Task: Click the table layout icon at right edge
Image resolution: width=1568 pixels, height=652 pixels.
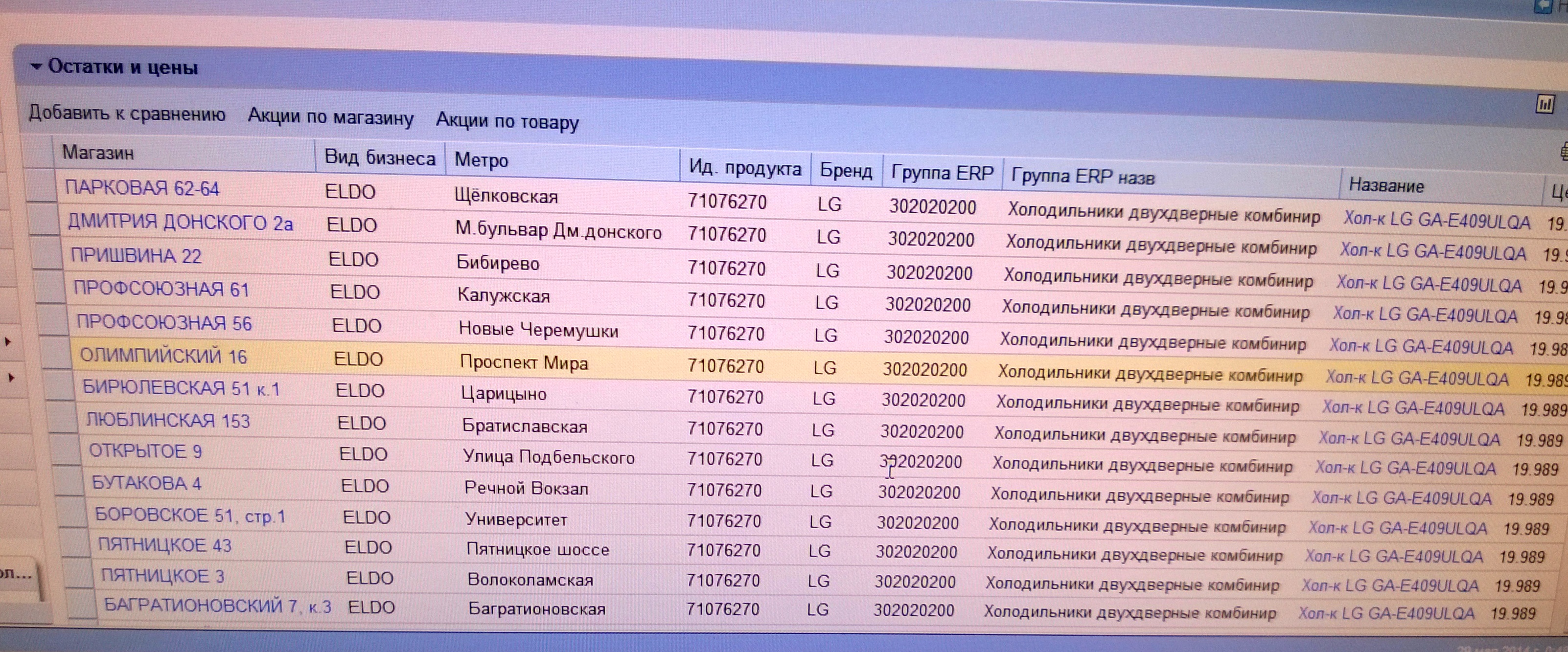Action: tap(1564, 152)
